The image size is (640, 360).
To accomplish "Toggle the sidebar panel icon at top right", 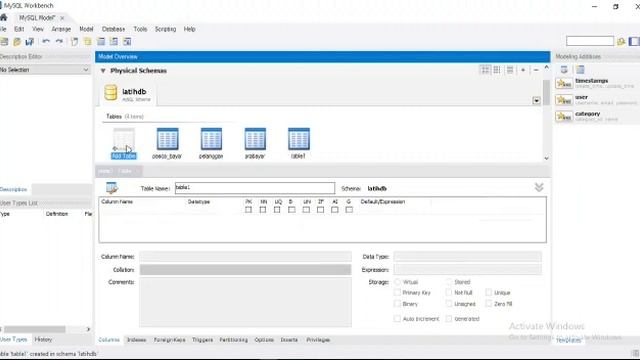I will (x=634, y=41).
